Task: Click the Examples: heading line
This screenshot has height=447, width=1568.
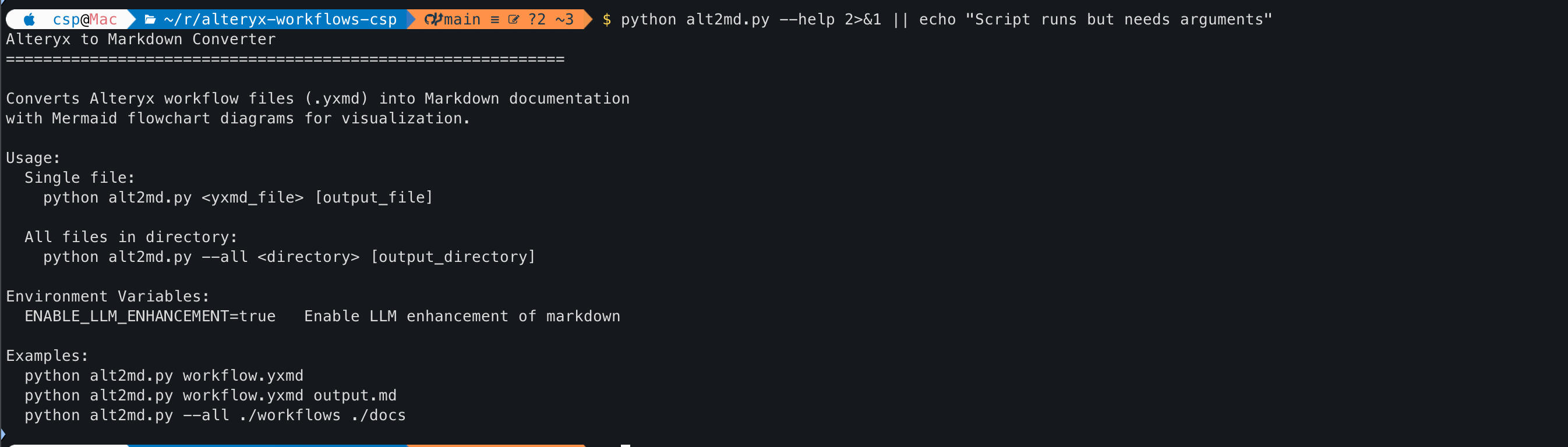Action: coord(48,356)
